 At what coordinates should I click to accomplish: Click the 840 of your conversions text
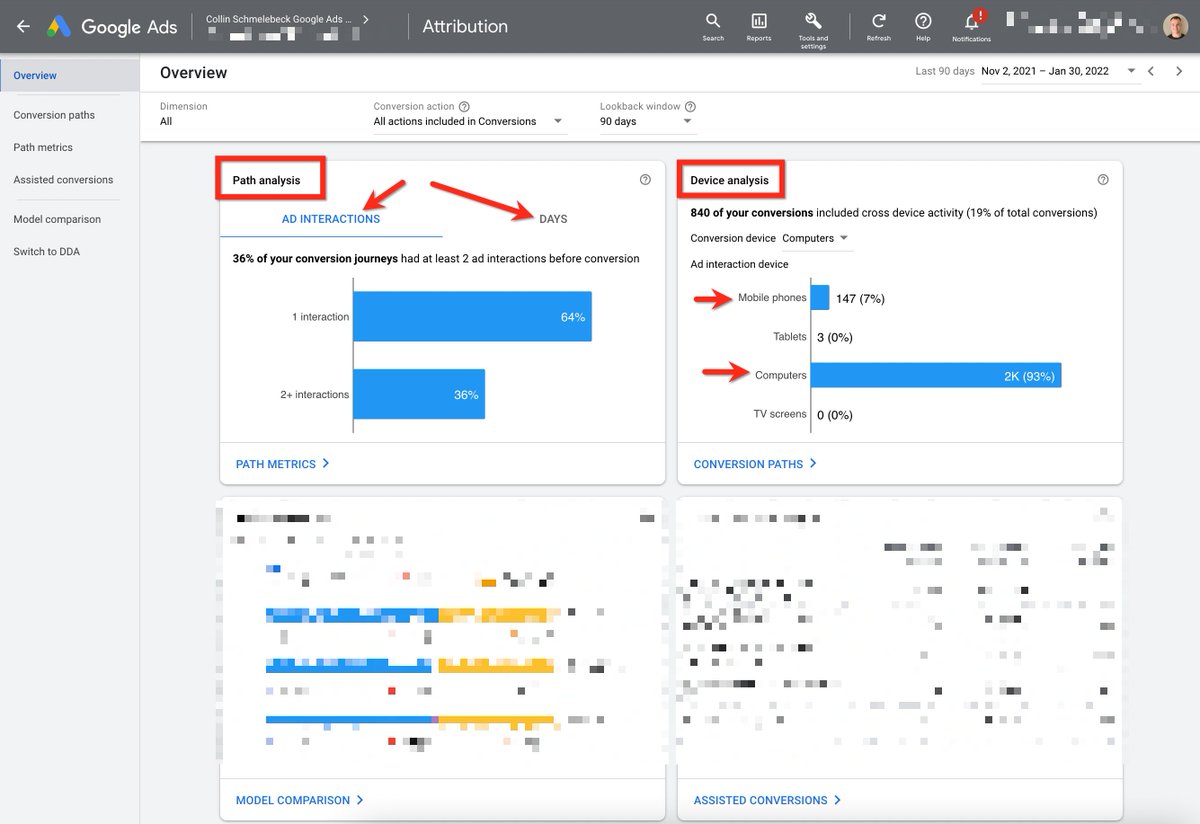(752, 213)
